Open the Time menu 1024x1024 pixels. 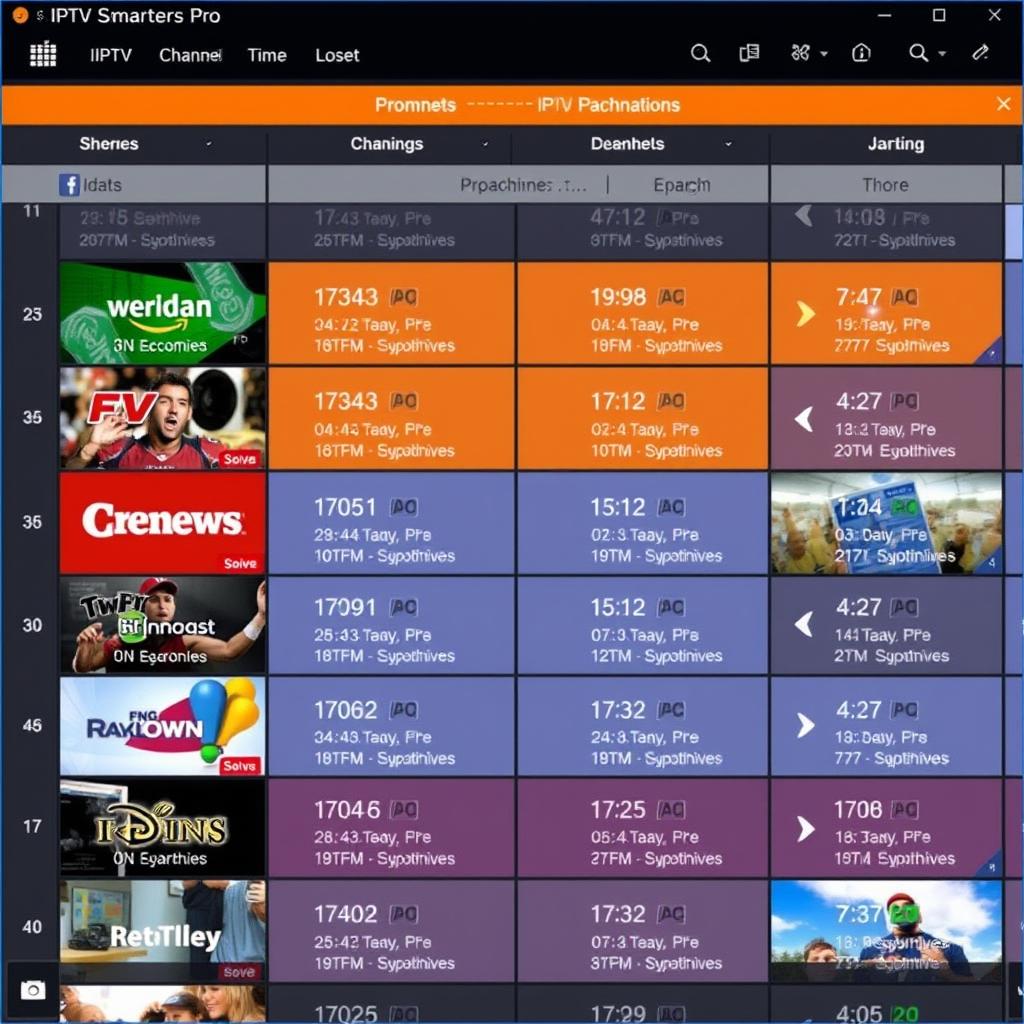[266, 55]
